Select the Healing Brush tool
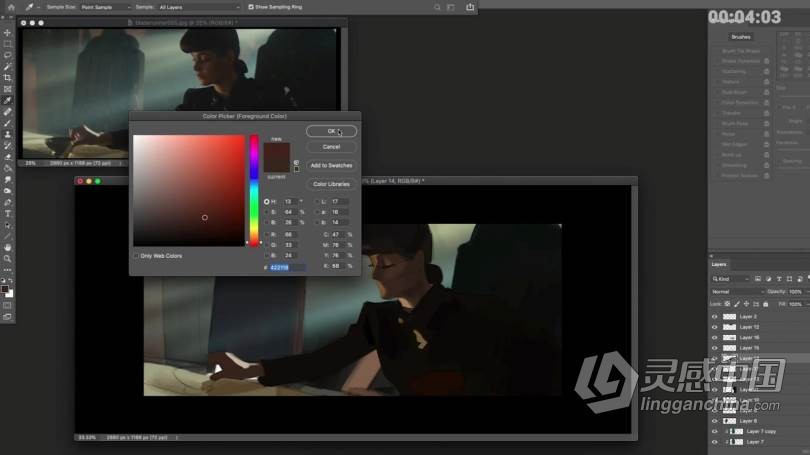Image resolution: width=810 pixels, height=455 pixels. point(7,112)
